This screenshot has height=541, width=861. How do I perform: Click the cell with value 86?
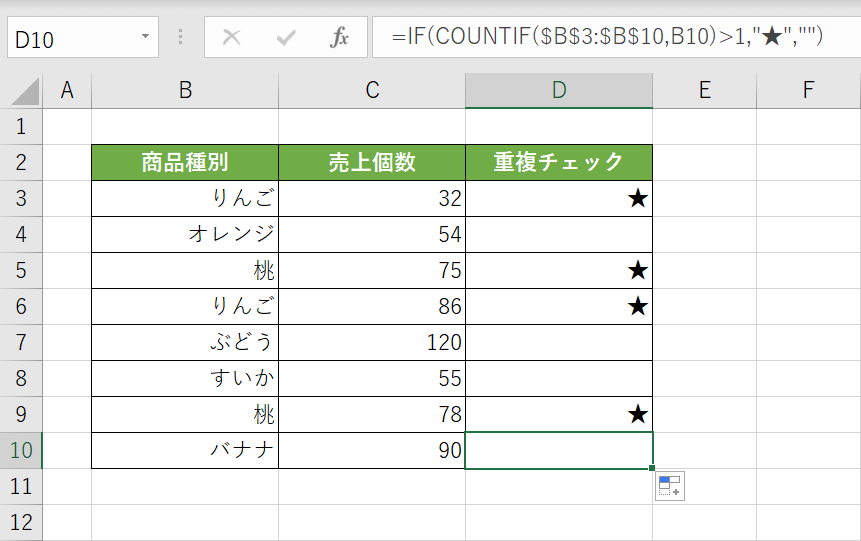372,306
